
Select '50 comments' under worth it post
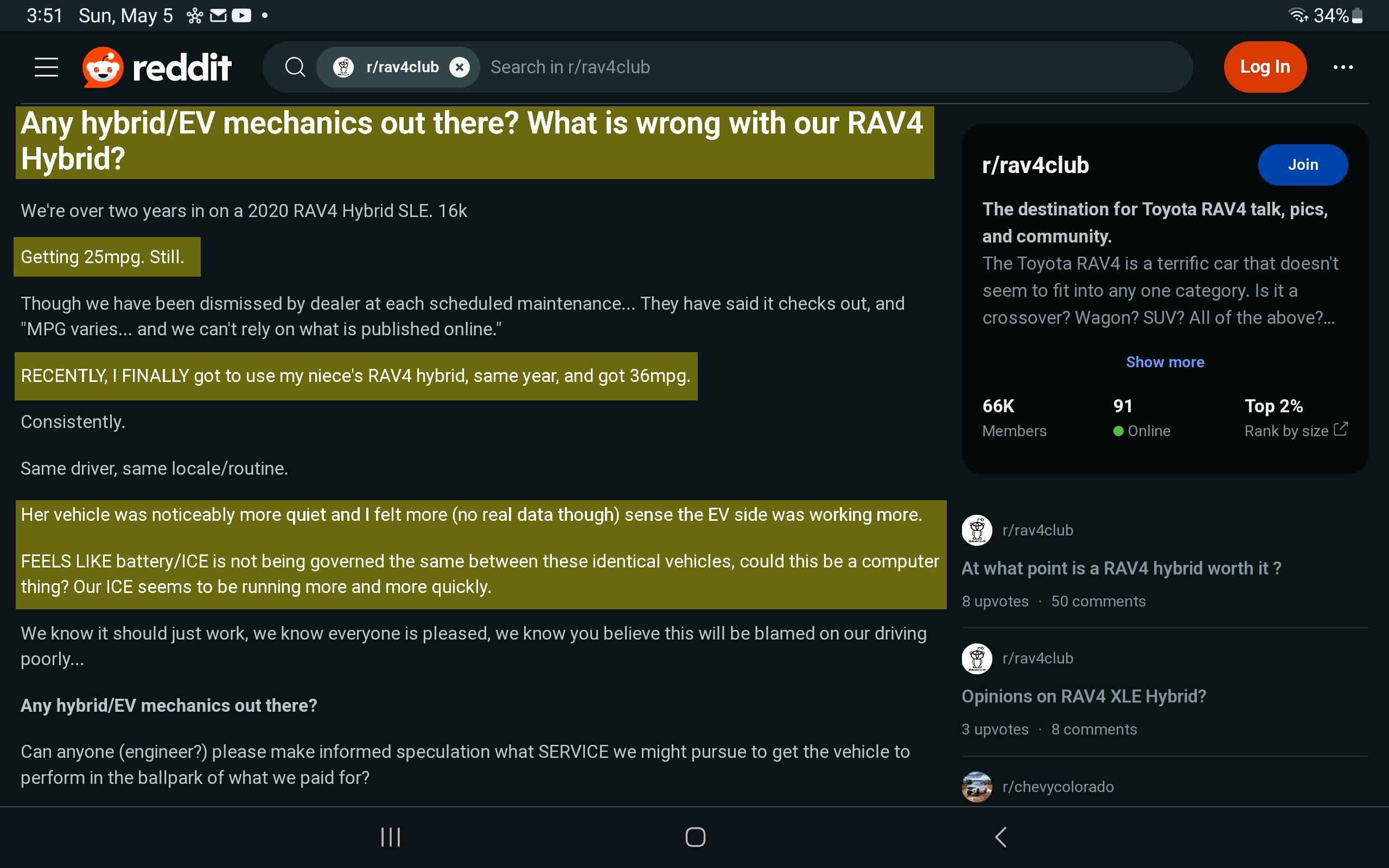pos(1098,601)
